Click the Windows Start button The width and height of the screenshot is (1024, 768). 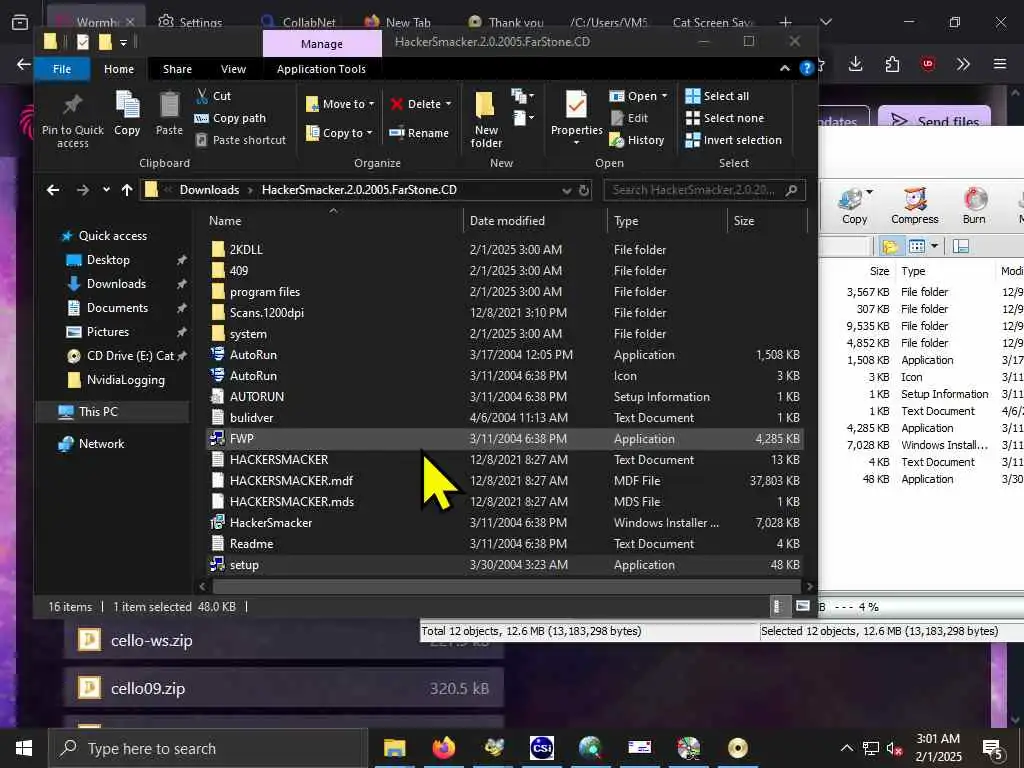[x=24, y=748]
